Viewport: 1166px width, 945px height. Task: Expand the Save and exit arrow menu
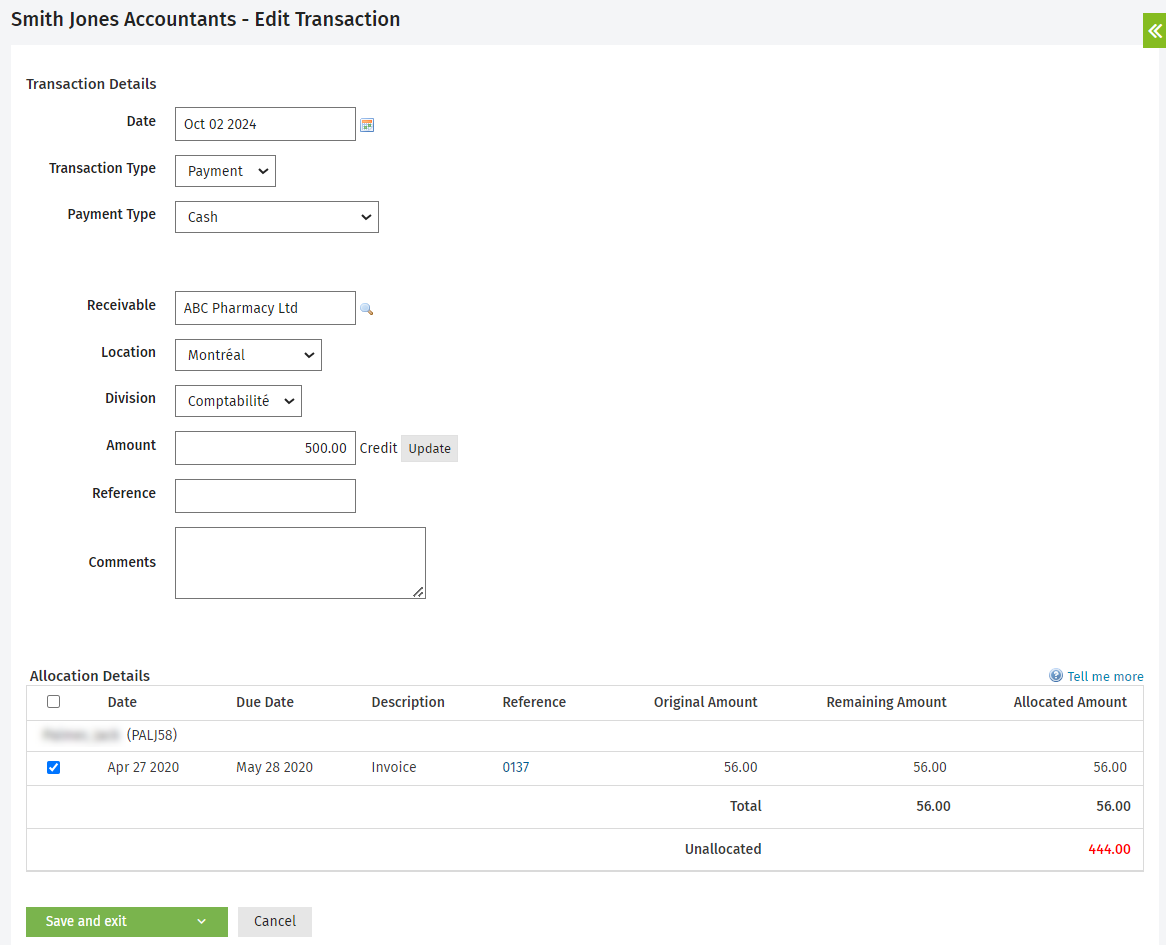pyautogui.click(x=202, y=922)
